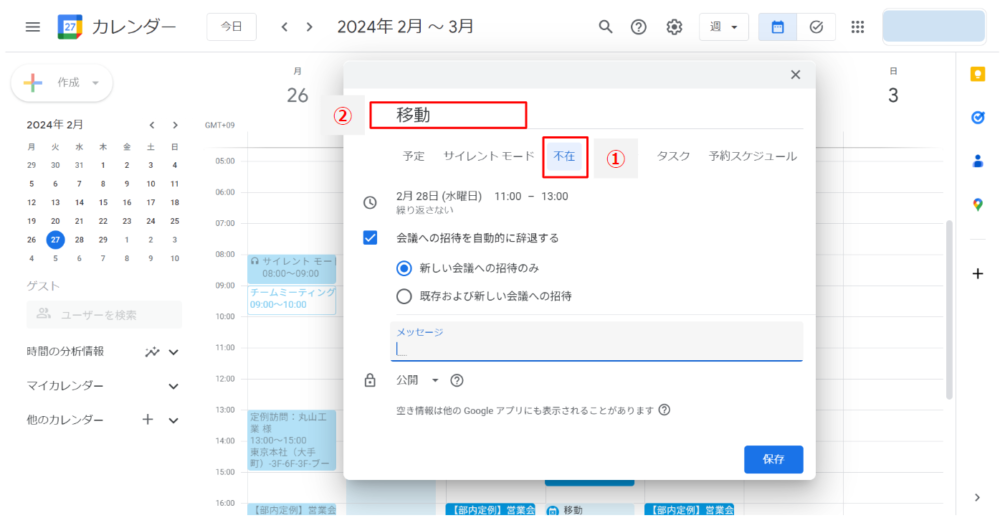Open the 週 view dropdown
1000x523 pixels.
tap(723, 27)
